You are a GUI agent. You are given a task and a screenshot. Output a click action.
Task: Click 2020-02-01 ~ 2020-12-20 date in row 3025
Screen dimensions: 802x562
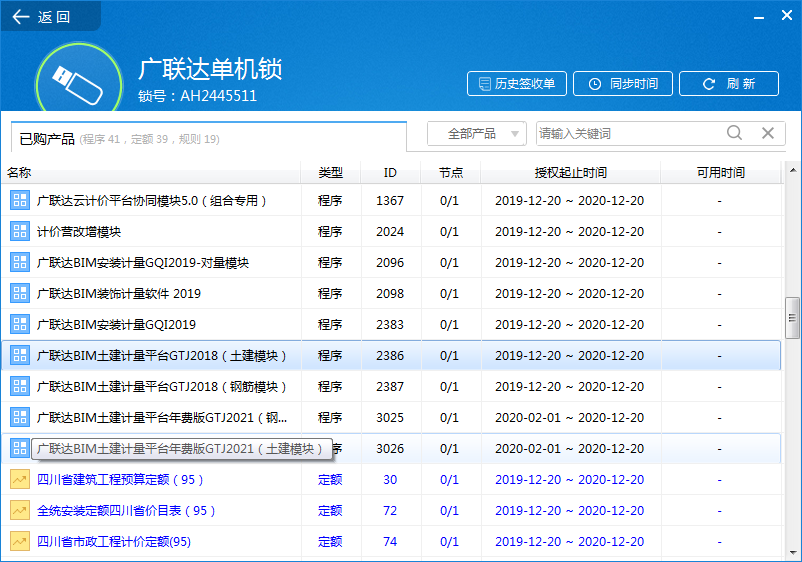click(569, 418)
